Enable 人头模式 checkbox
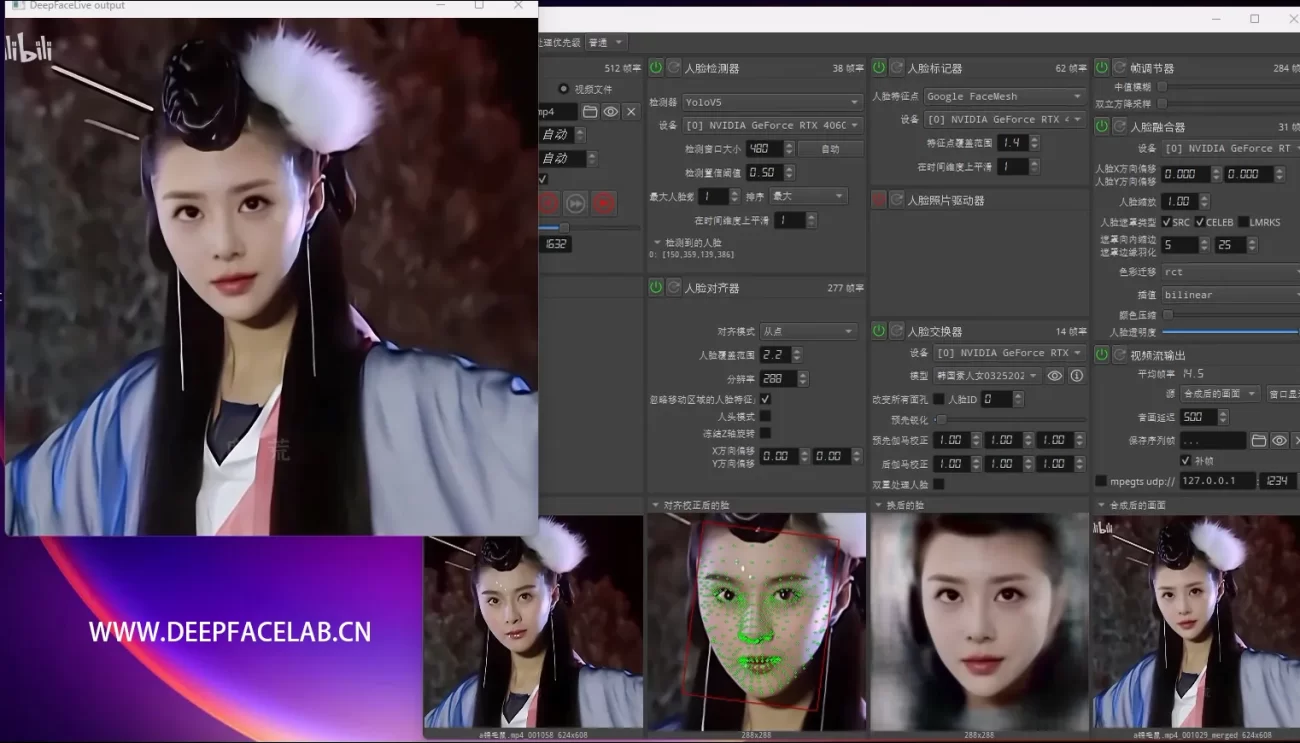 765,416
